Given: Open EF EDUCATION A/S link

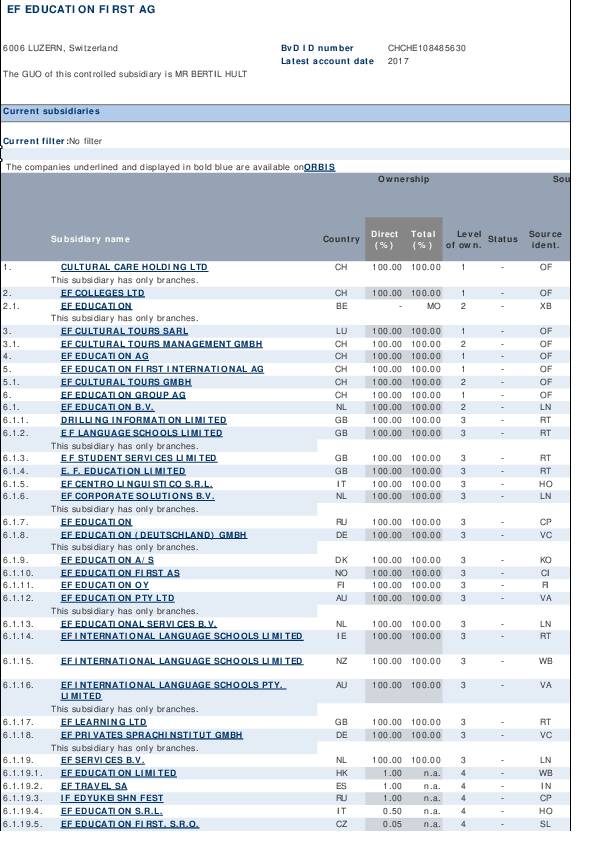Looking at the screenshot, I should (107, 560).
